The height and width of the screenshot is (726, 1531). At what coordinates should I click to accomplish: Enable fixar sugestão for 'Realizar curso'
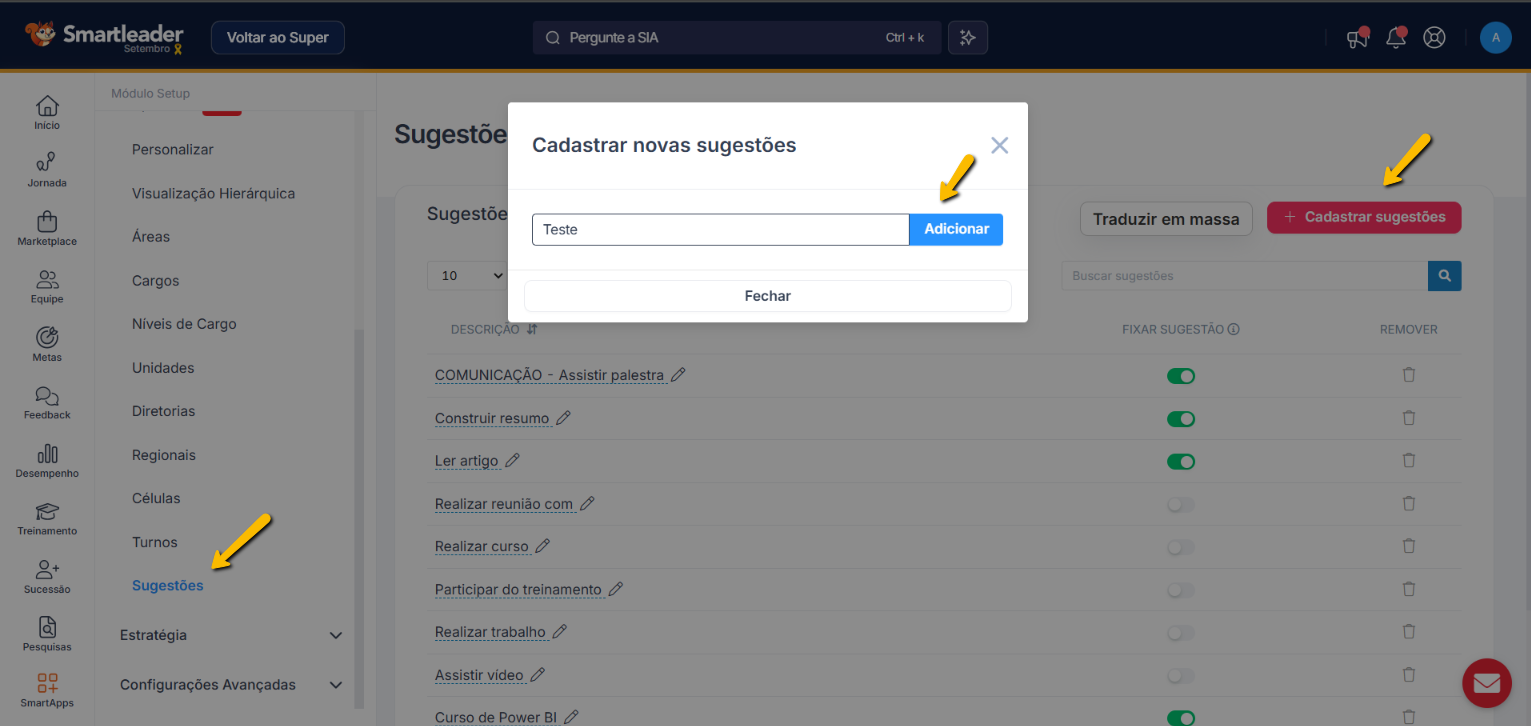click(1180, 547)
